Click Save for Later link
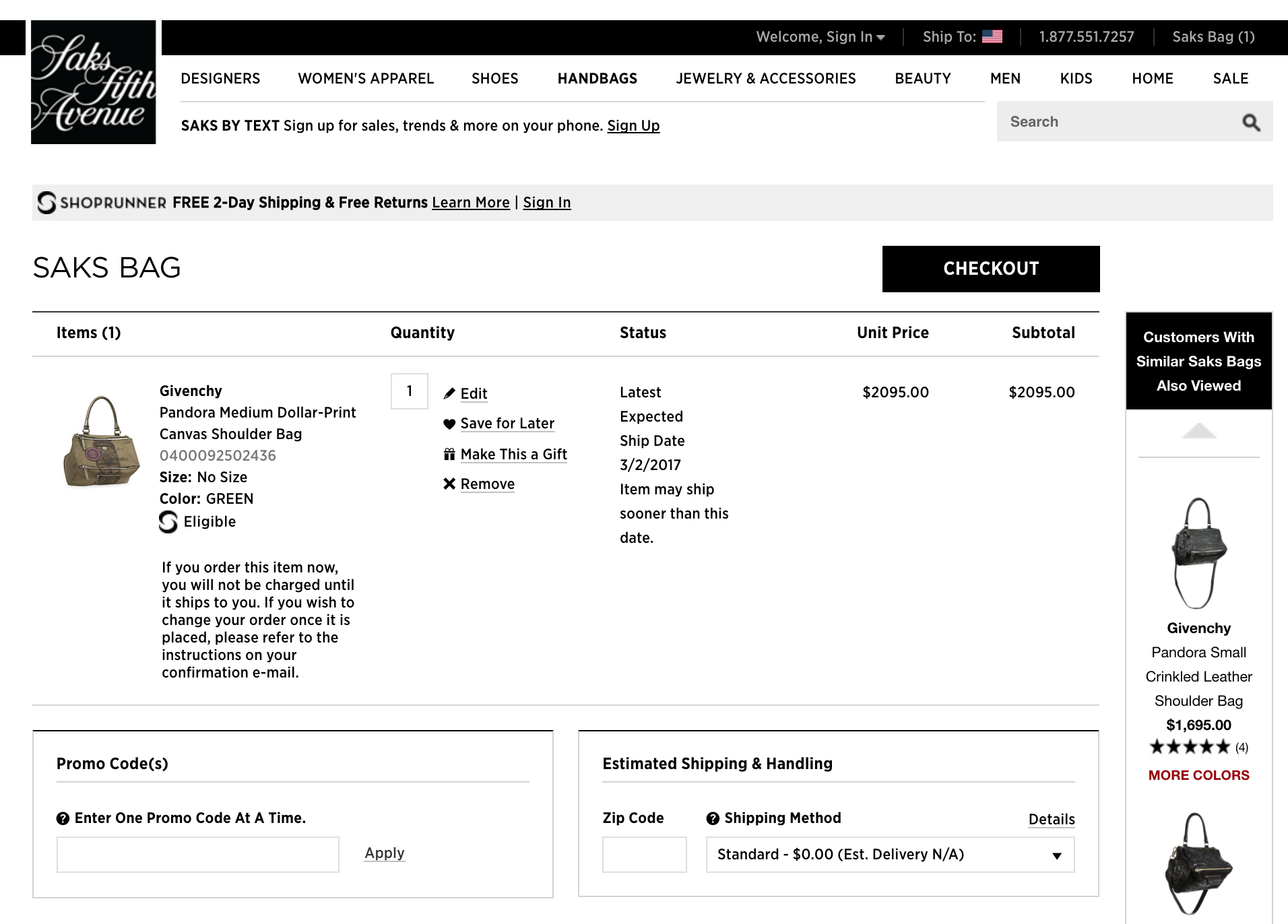This screenshot has height=924, width=1288. [x=507, y=424]
